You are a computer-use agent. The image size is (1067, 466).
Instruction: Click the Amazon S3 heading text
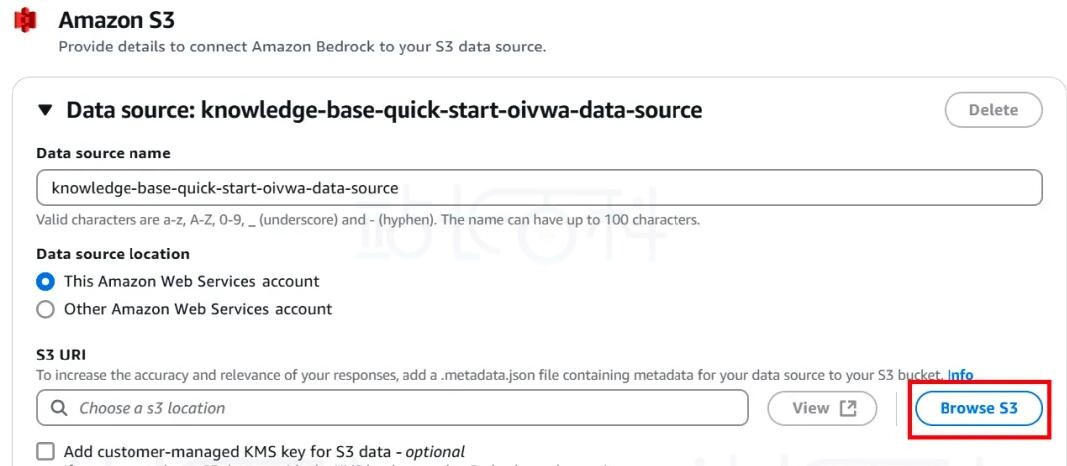116,20
